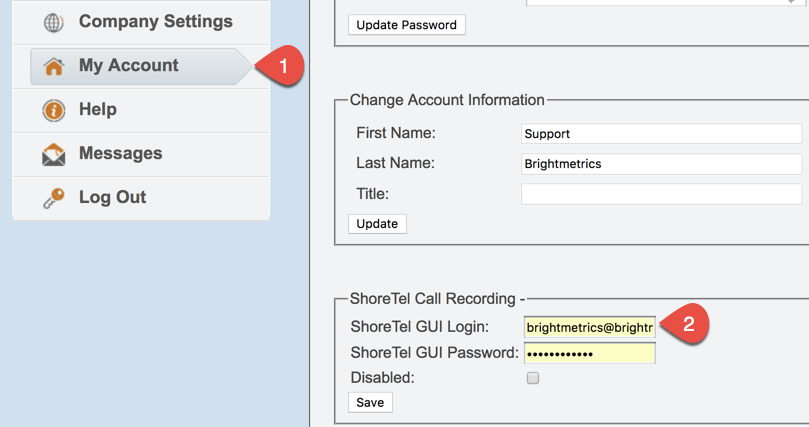Choose the Log Out text label
Viewport: 809px width, 427px height.
112,198
